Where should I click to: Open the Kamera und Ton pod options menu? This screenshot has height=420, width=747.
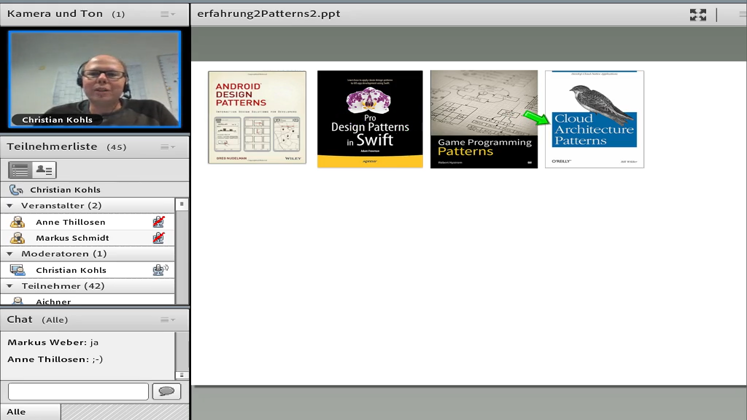[168, 14]
